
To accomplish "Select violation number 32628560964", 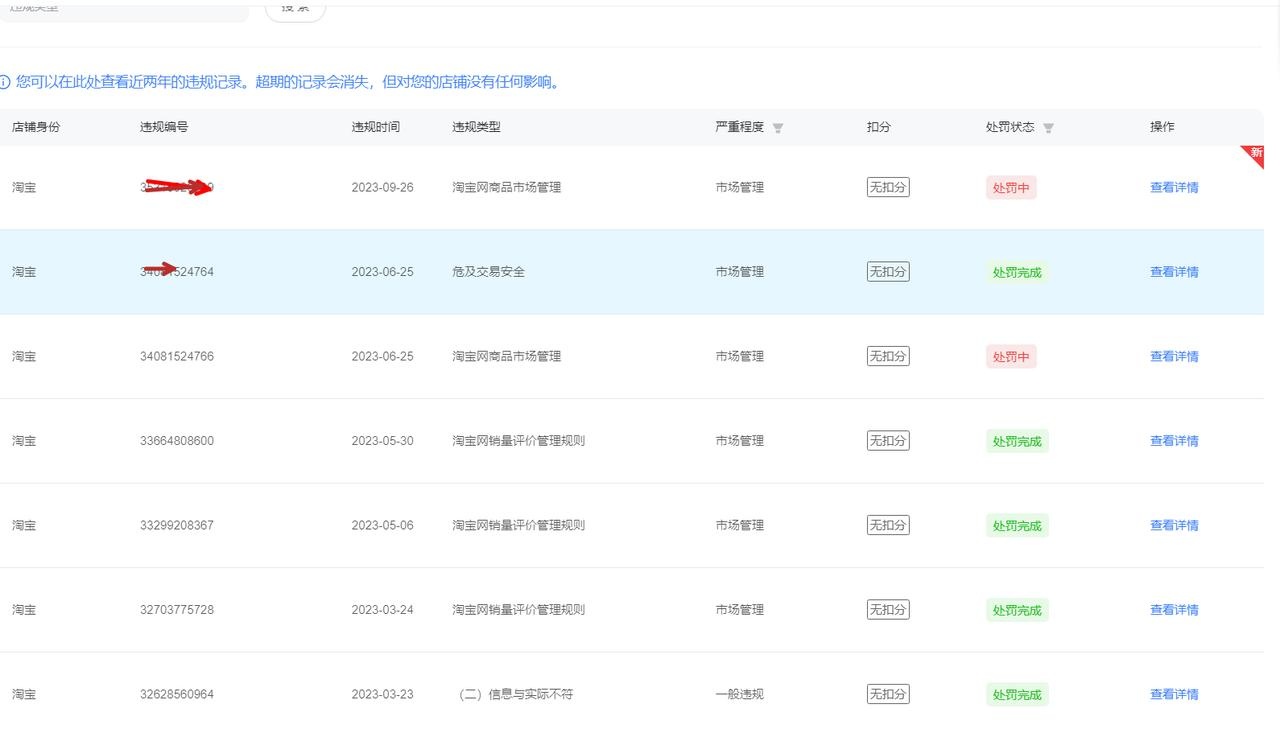I will click(x=177, y=694).
